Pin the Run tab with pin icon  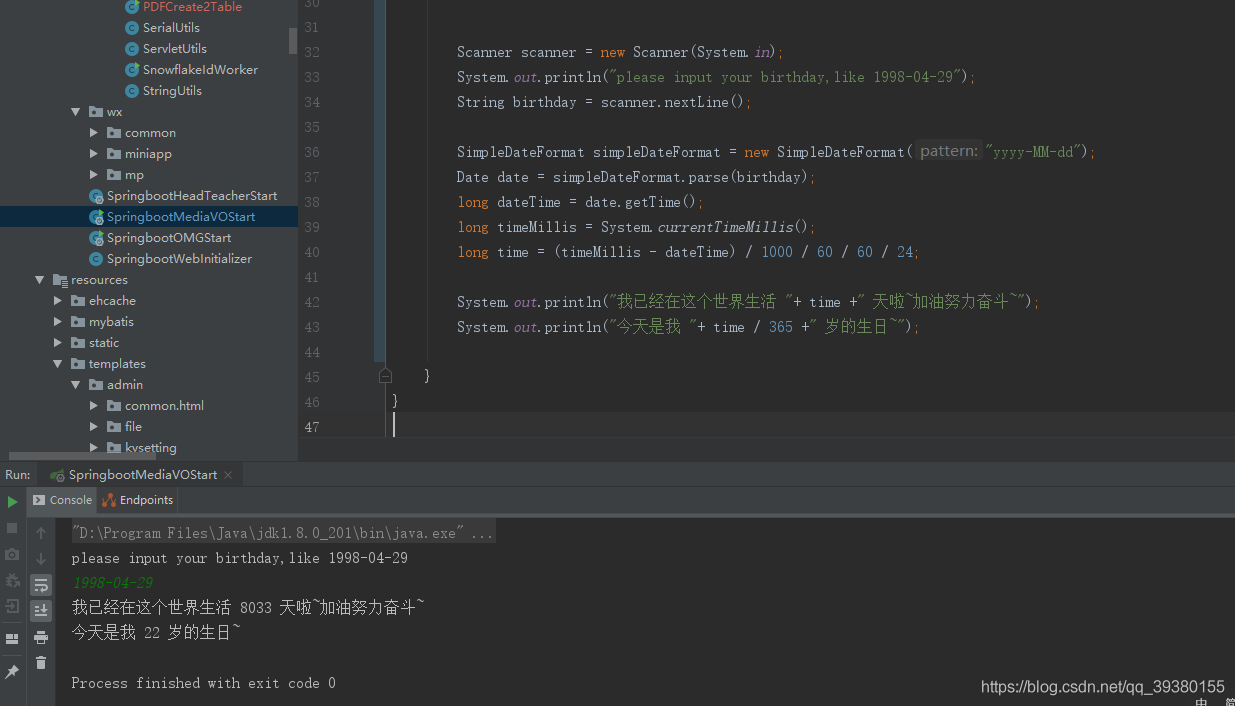pyautogui.click(x=12, y=672)
